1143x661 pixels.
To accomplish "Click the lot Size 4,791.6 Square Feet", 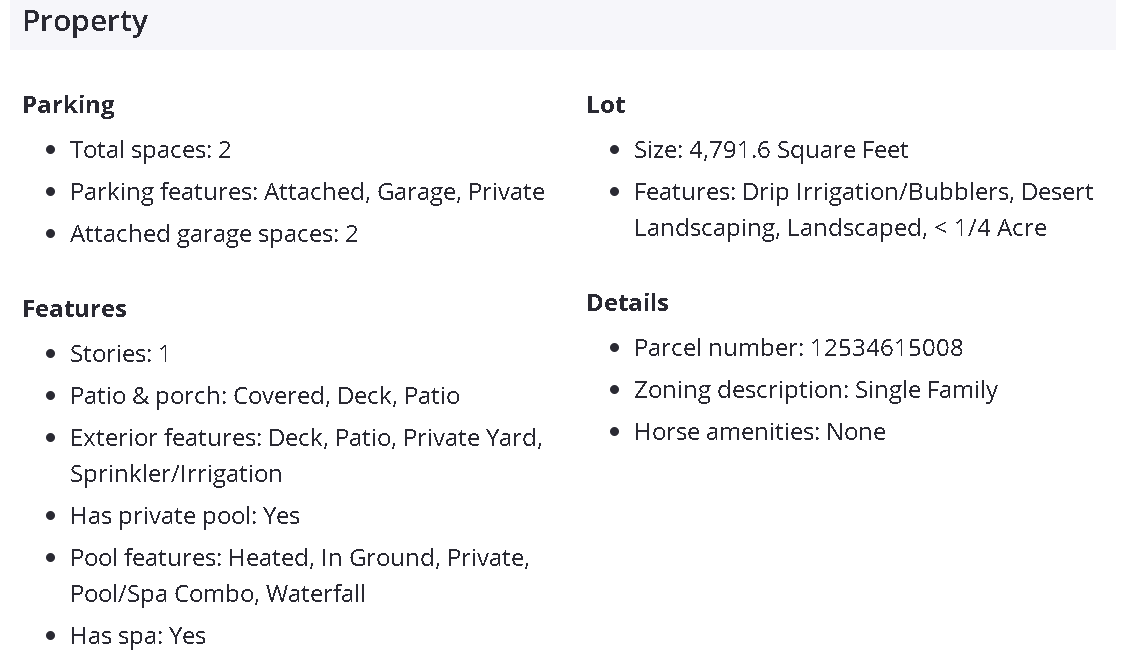I will coord(771,150).
